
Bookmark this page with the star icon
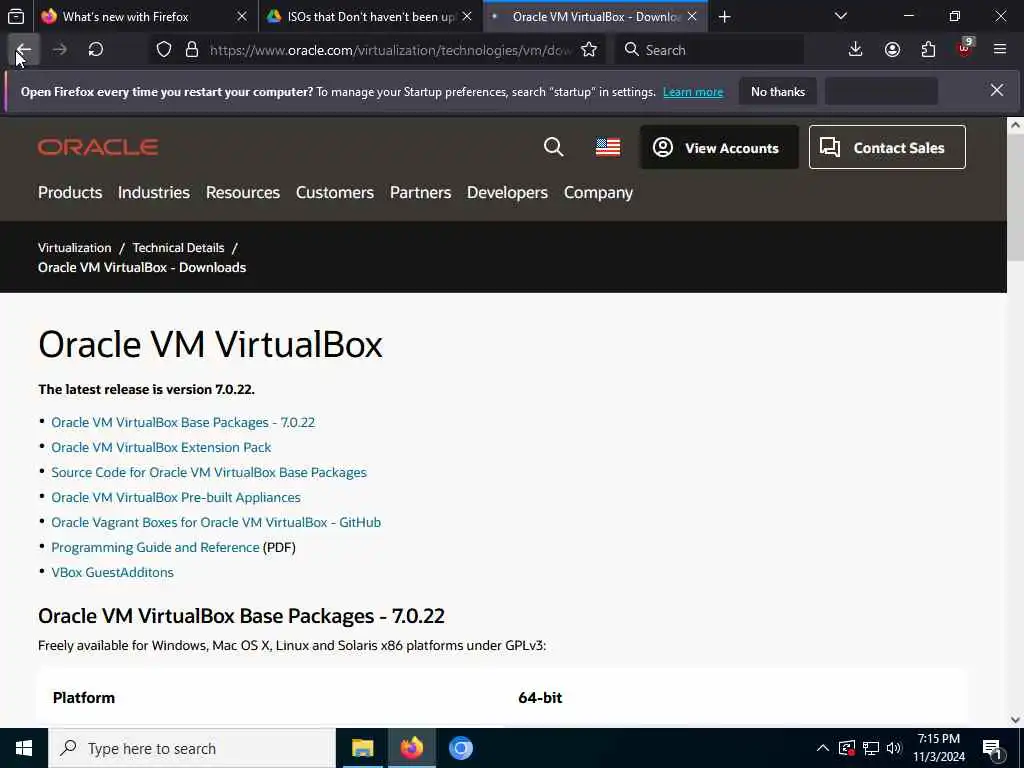coord(589,50)
